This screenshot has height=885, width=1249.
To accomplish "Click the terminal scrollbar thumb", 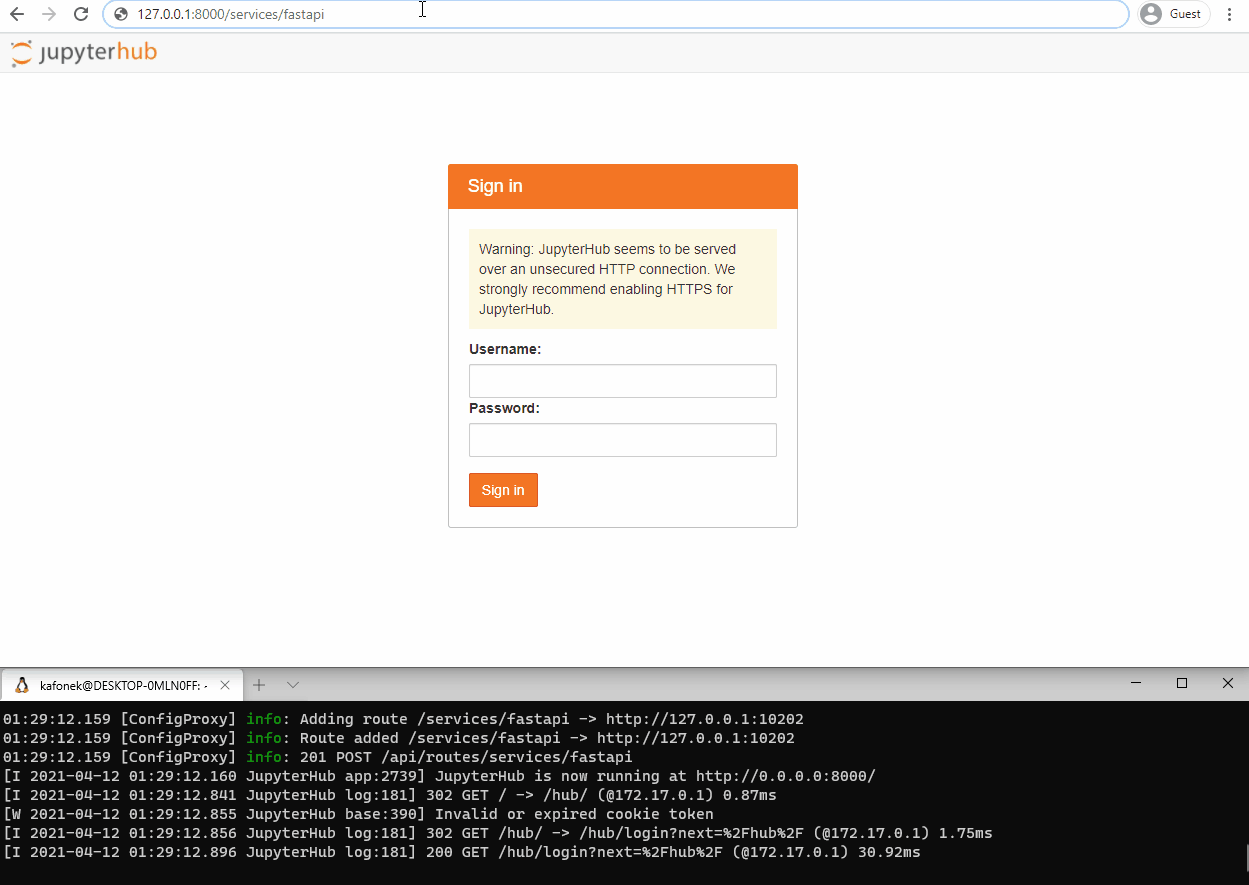I will click(x=1246, y=857).
